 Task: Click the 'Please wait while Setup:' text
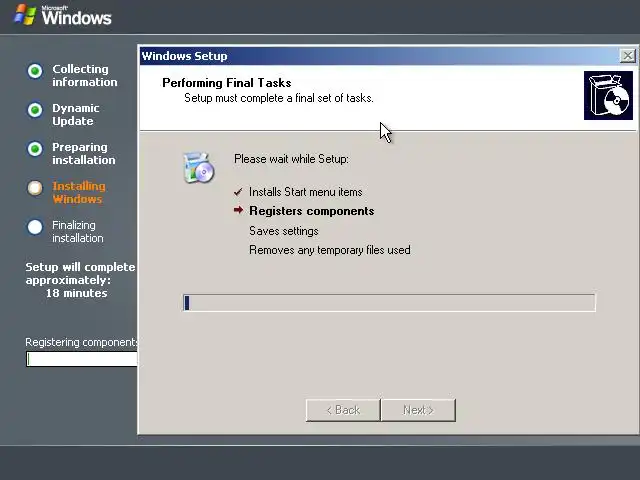click(x=291, y=159)
